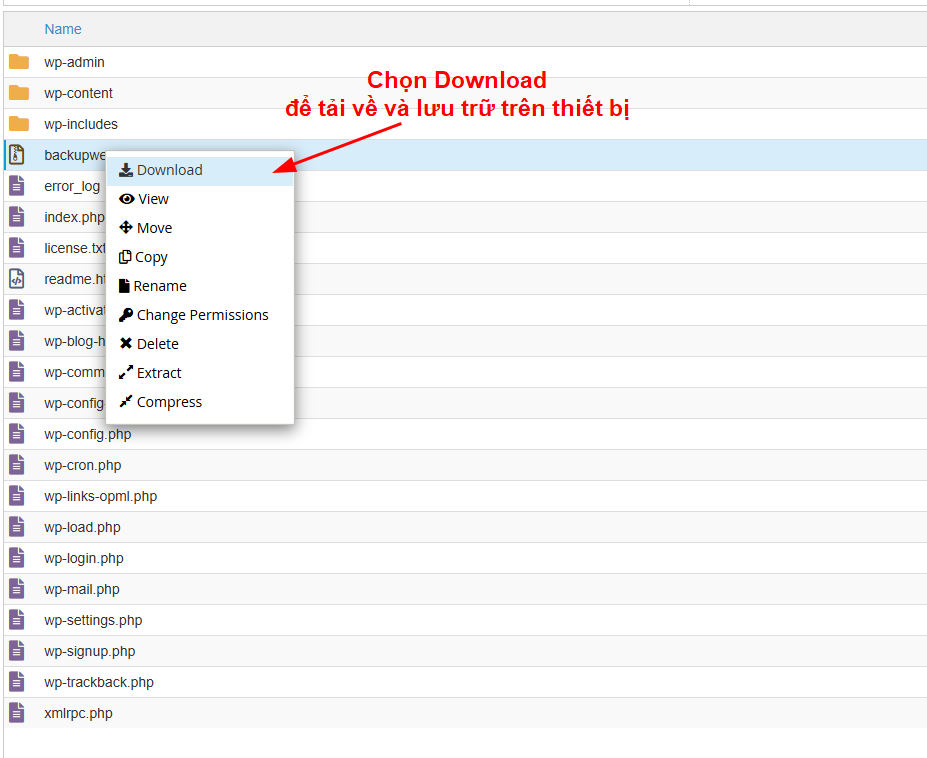This screenshot has height=758, width=927.
Task: Select the xmlrpc.php file name
Action: tap(79, 713)
